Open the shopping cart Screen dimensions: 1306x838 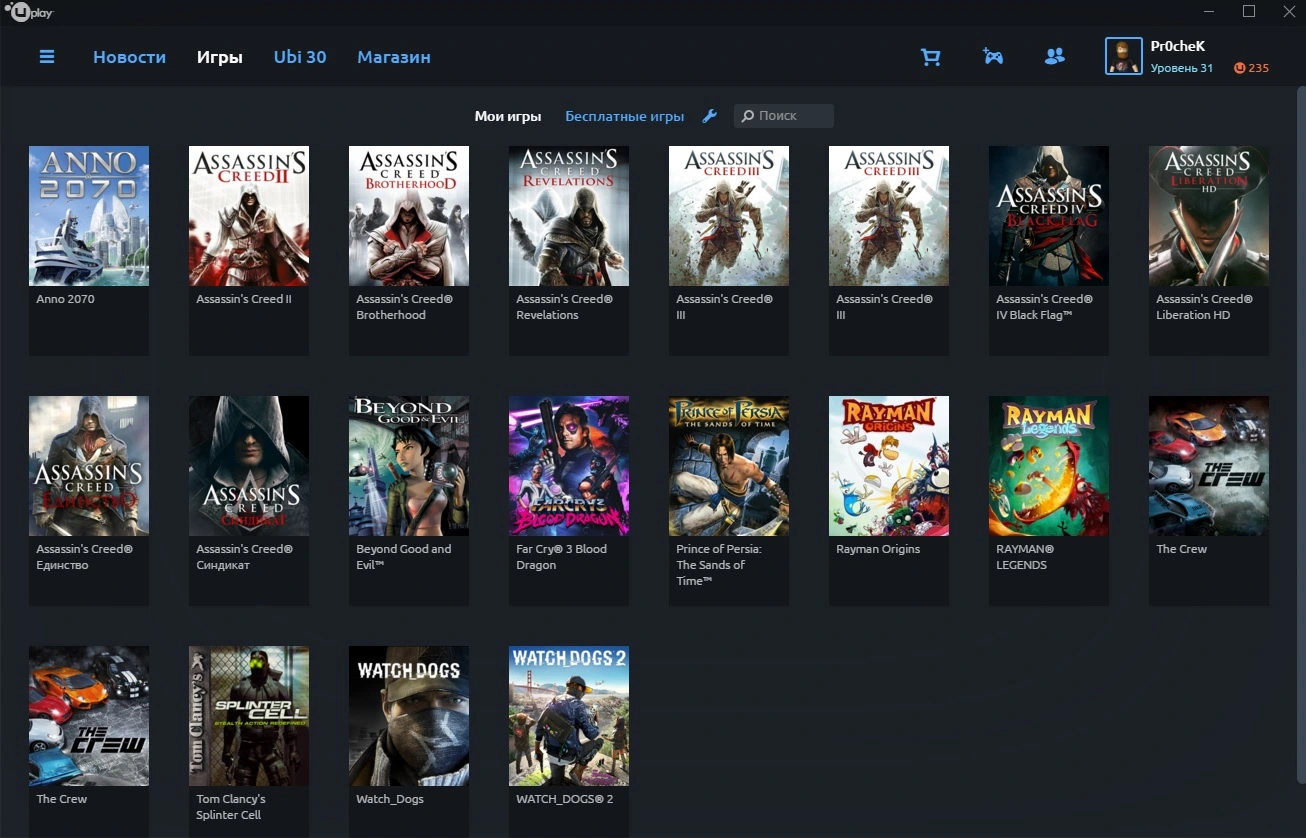point(931,57)
